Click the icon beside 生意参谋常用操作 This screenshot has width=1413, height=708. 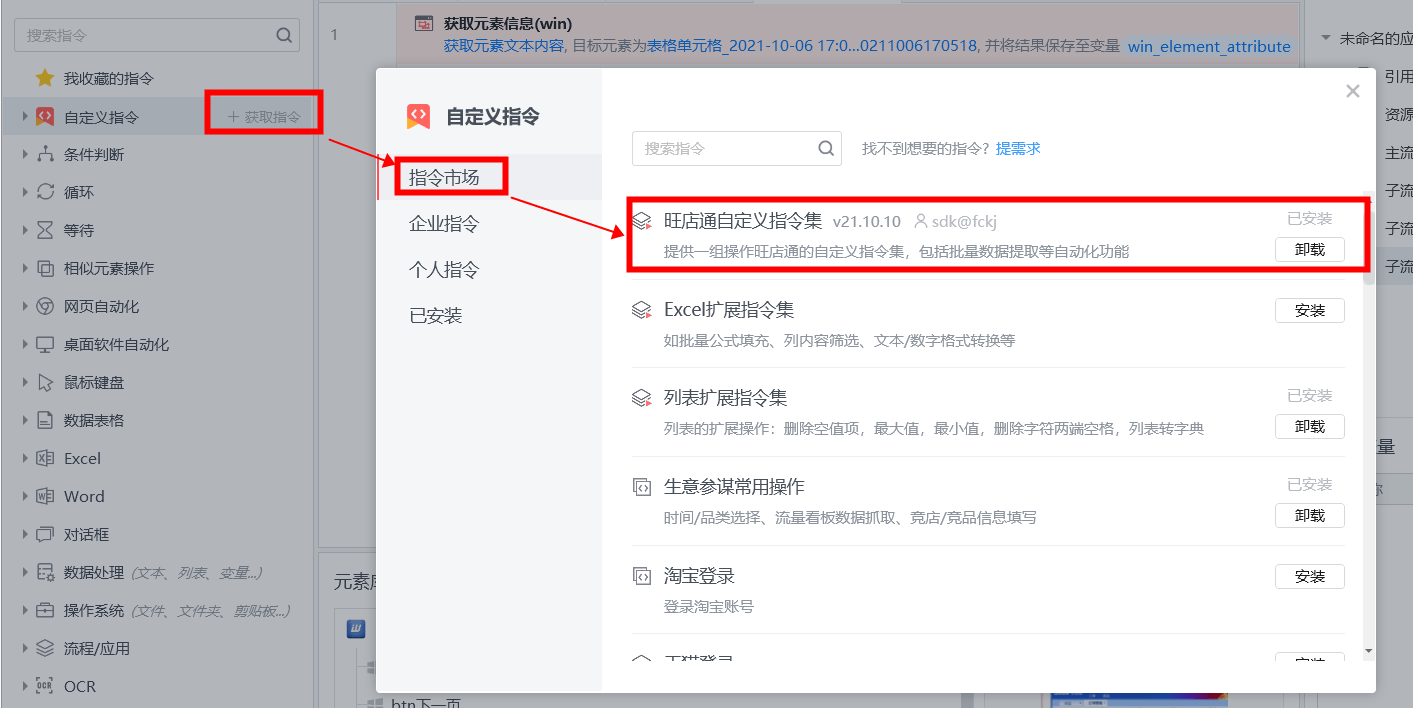tap(642, 488)
